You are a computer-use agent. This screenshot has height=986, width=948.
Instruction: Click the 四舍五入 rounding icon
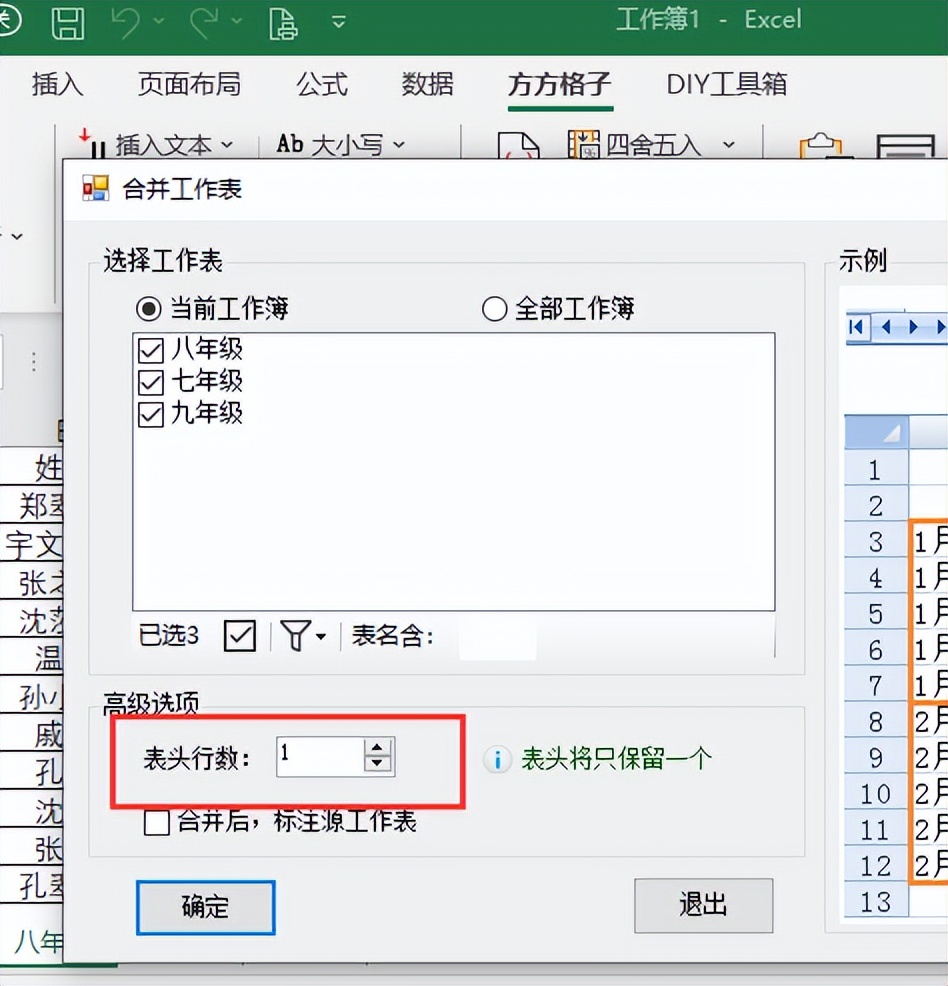coord(583,145)
